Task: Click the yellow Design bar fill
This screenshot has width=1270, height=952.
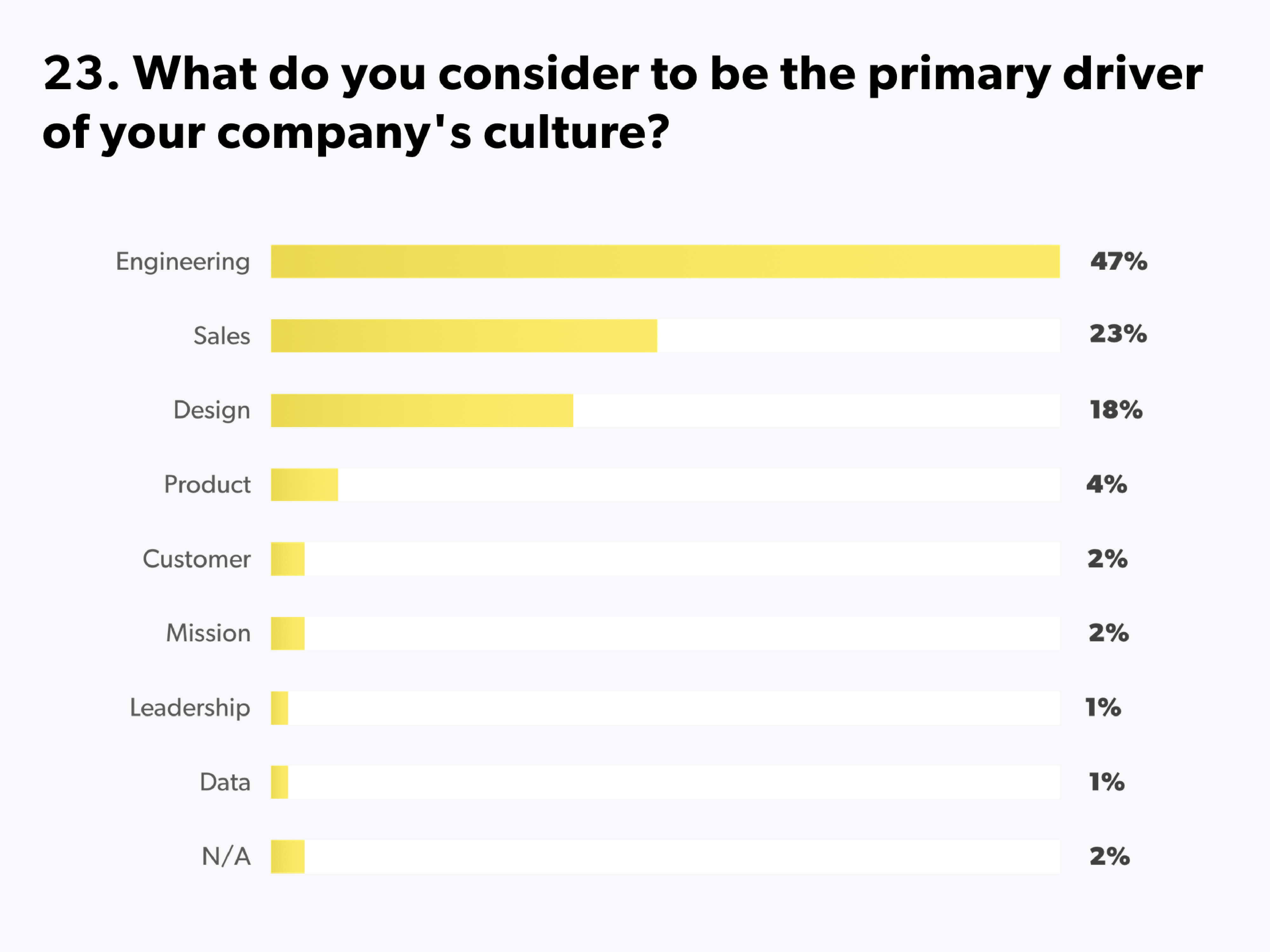Action: pos(421,410)
